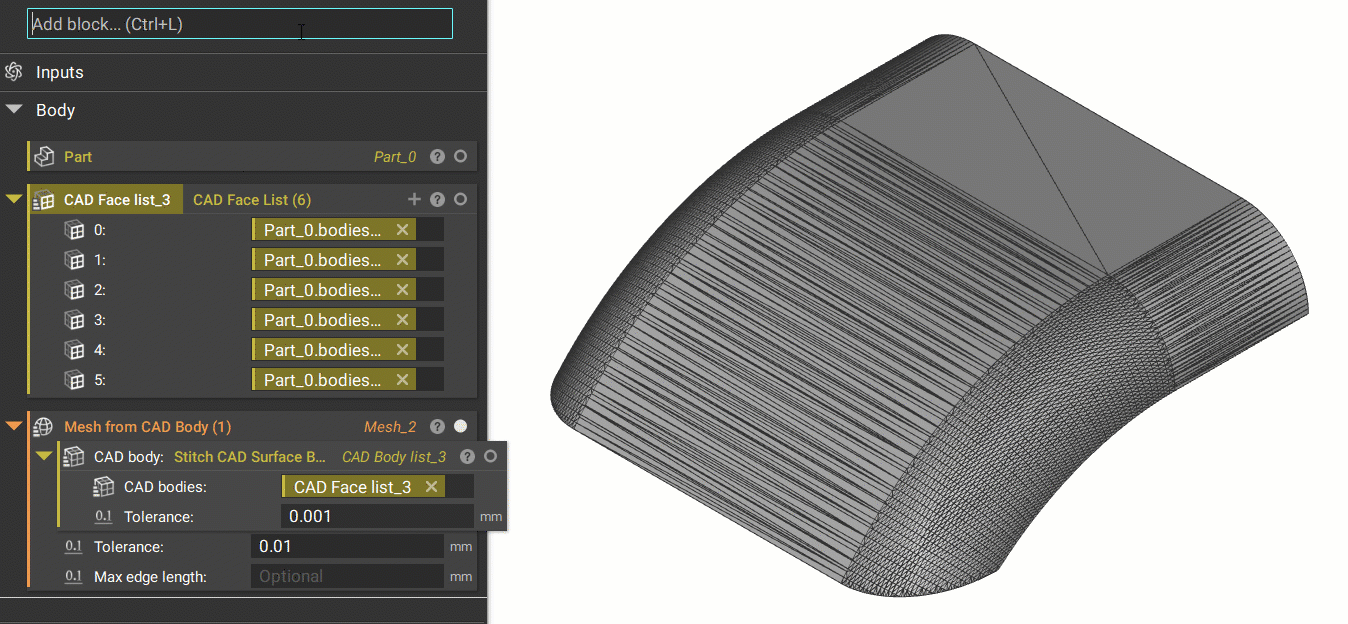Image resolution: width=1348 pixels, height=624 pixels.
Task: Collapse the Body section
Action: pyautogui.click(x=12, y=110)
